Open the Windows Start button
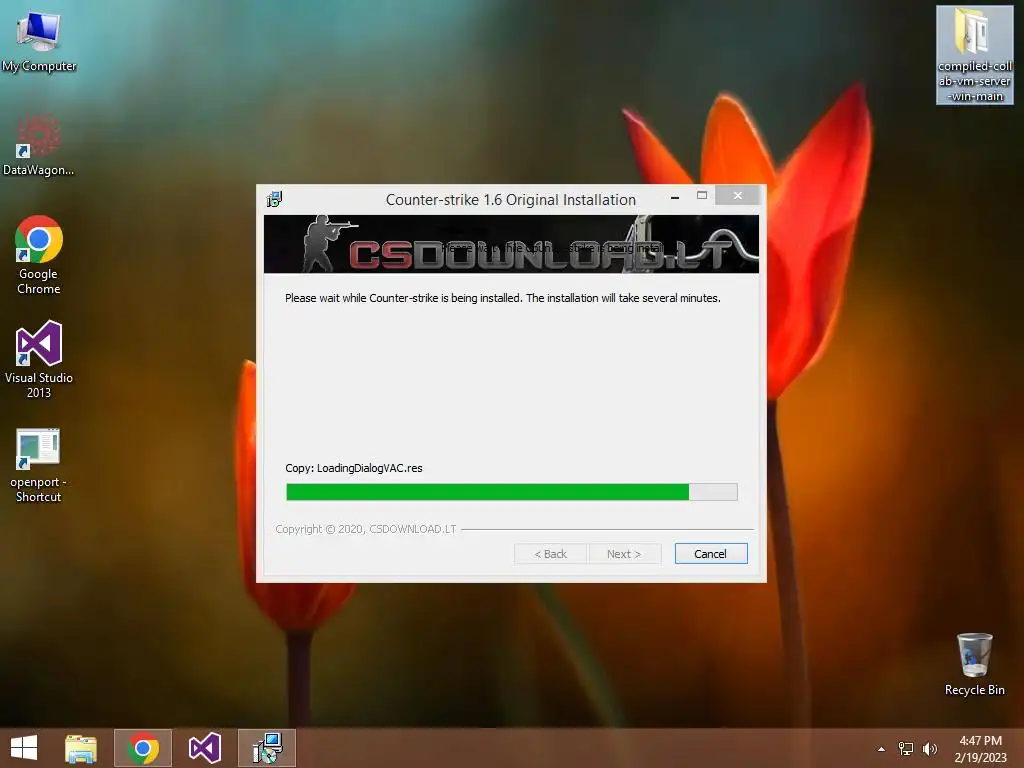Screen dimensions: 1024x768 (24, 748)
